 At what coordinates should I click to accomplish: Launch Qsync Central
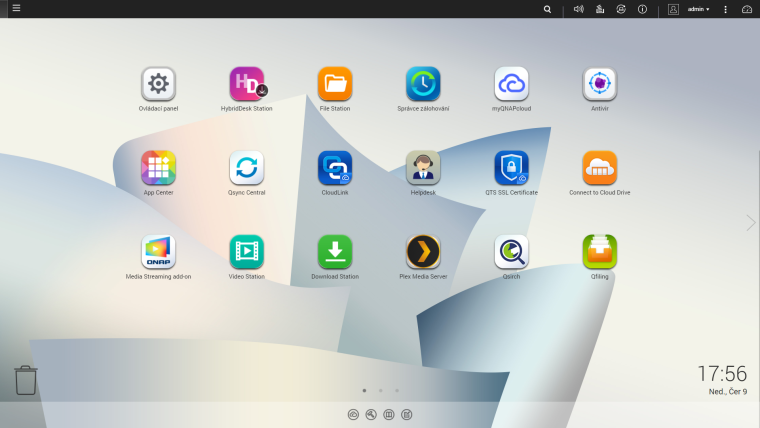pos(247,168)
